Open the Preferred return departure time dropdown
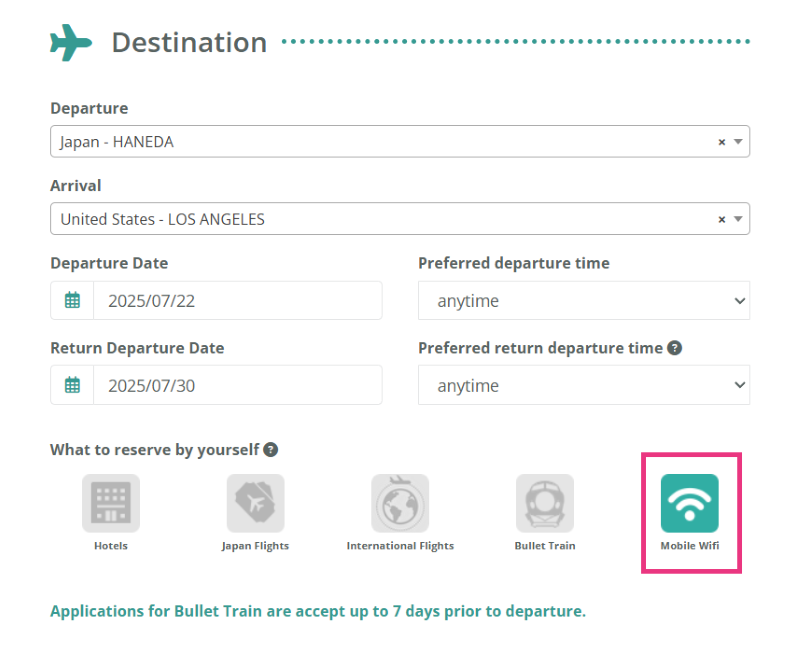Image resolution: width=800 pixels, height=655 pixels. tap(584, 385)
